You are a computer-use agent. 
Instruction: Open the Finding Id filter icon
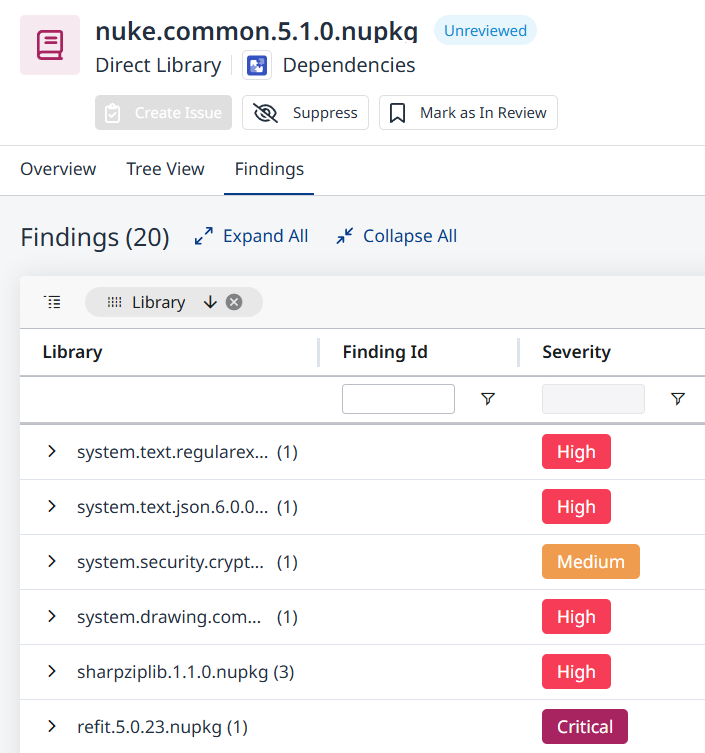(488, 399)
